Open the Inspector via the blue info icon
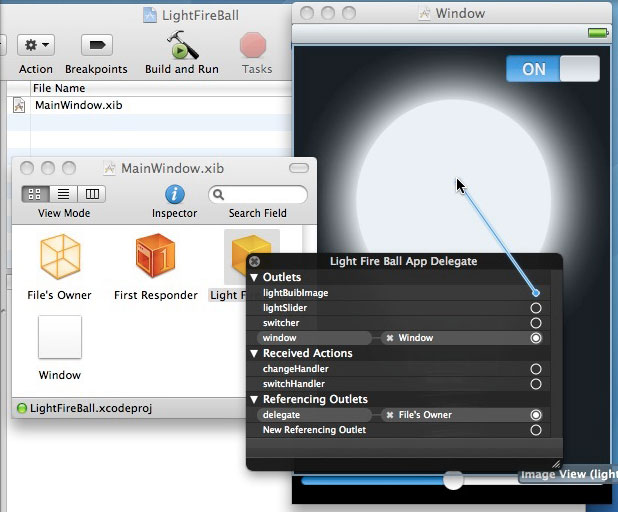The height and width of the screenshot is (512, 618). click(x=175, y=194)
